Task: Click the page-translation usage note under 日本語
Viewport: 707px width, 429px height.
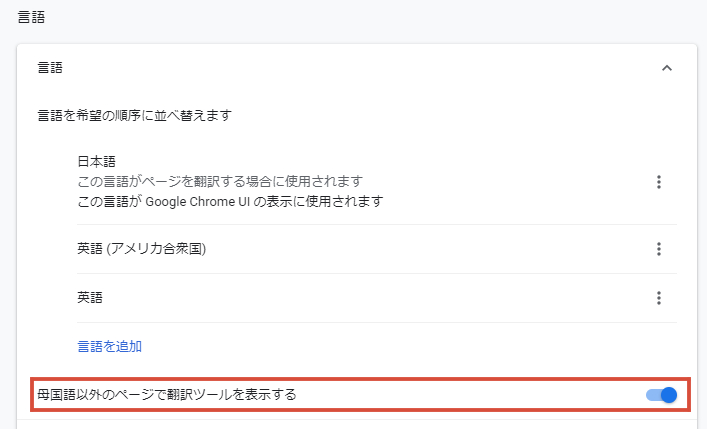Action: (x=220, y=181)
